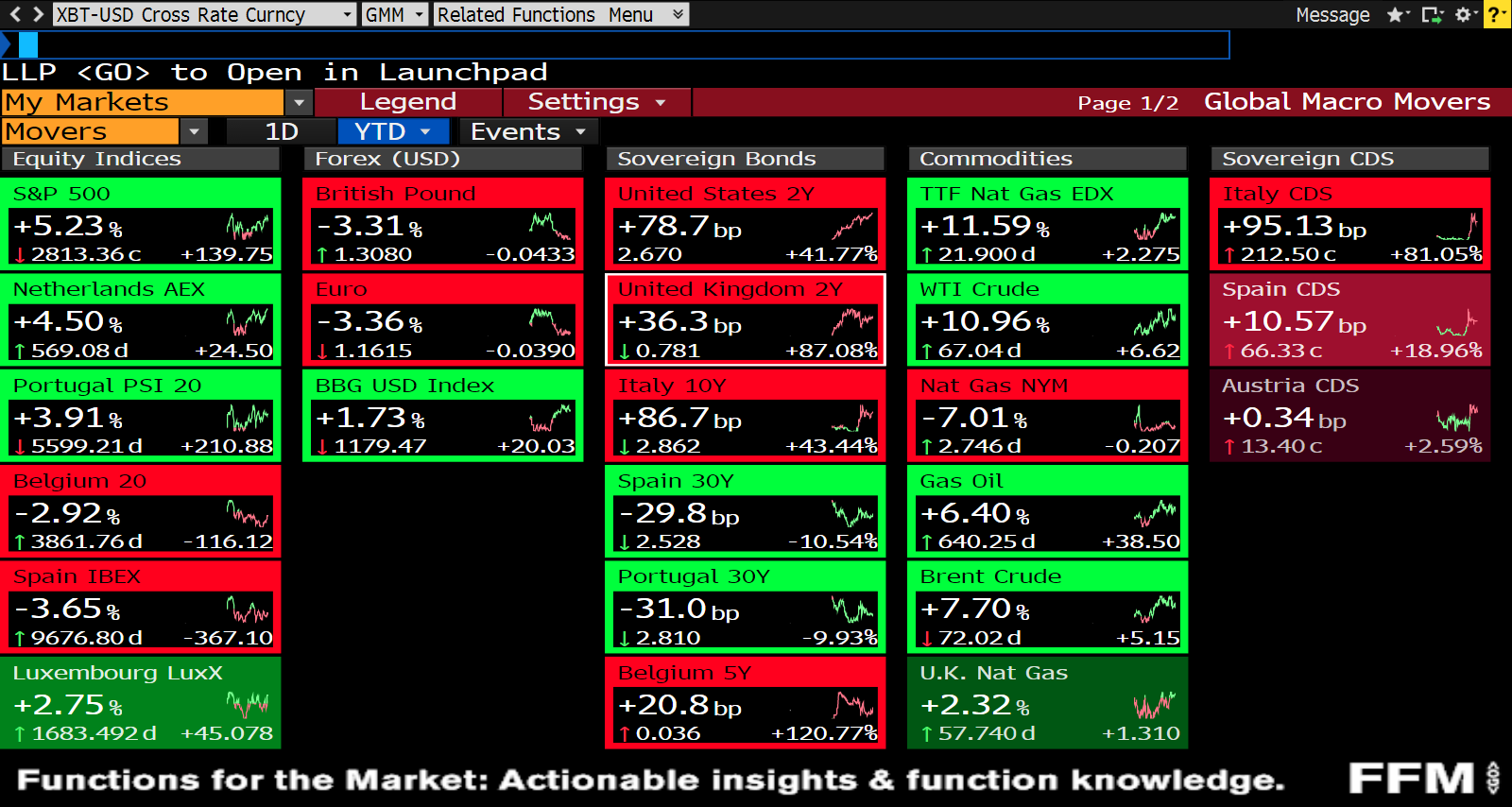Go forward using the right arrow
Screen dimensions: 1512x807
[x=38, y=14]
